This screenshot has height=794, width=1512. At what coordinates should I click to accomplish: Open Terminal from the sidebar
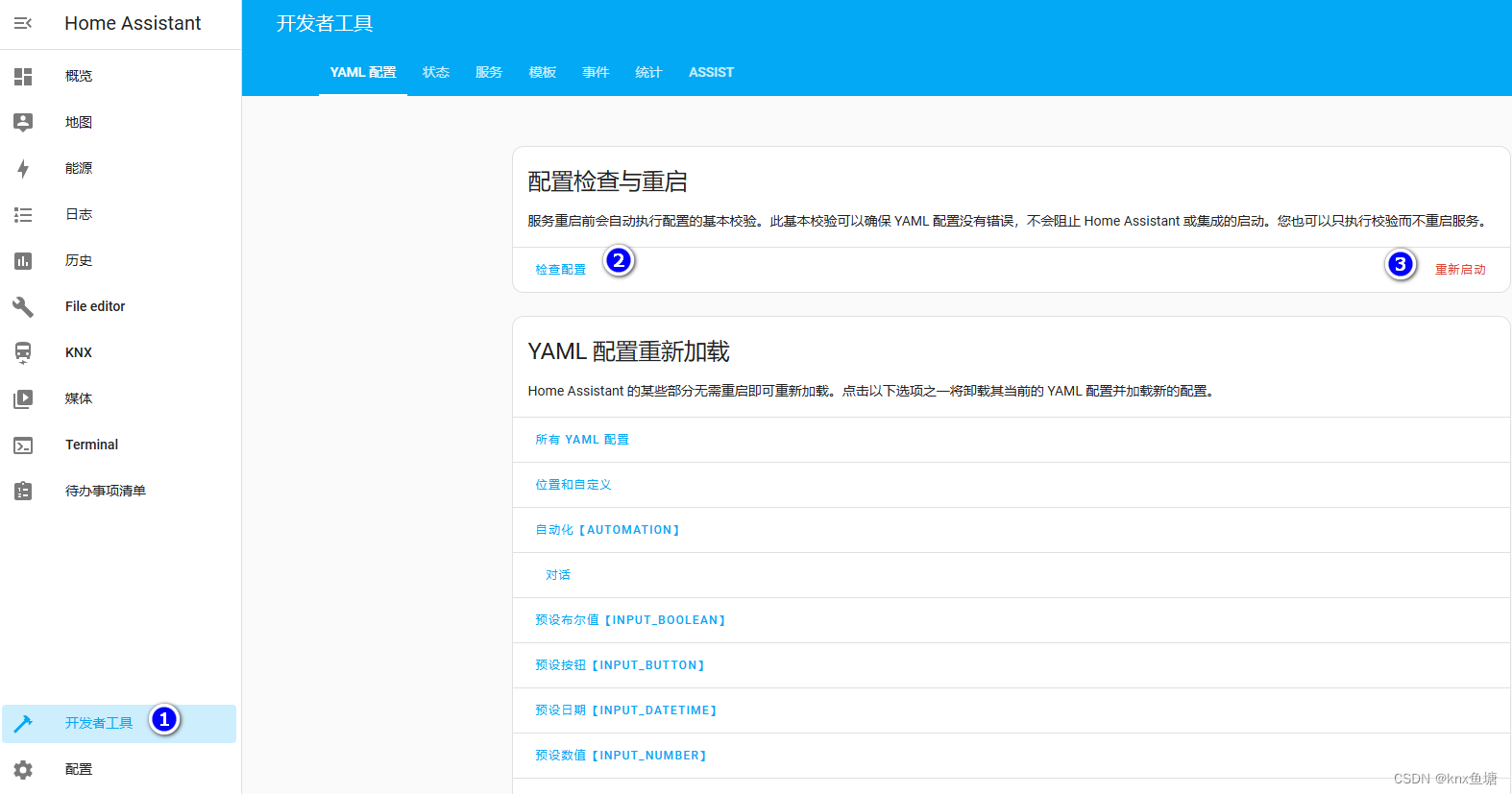(x=119, y=445)
